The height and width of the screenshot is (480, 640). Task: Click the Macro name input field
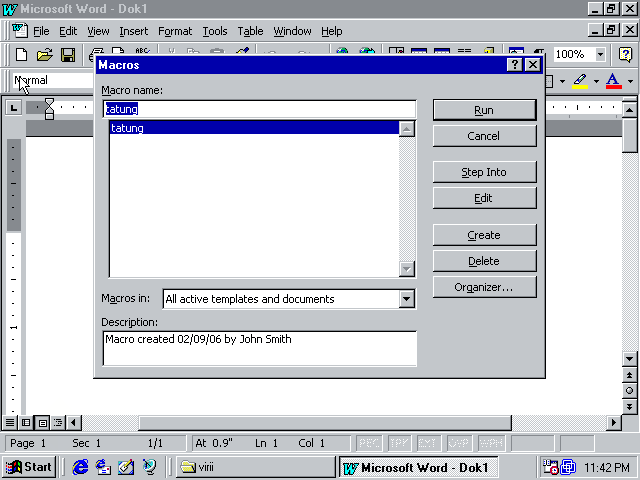tap(260, 109)
